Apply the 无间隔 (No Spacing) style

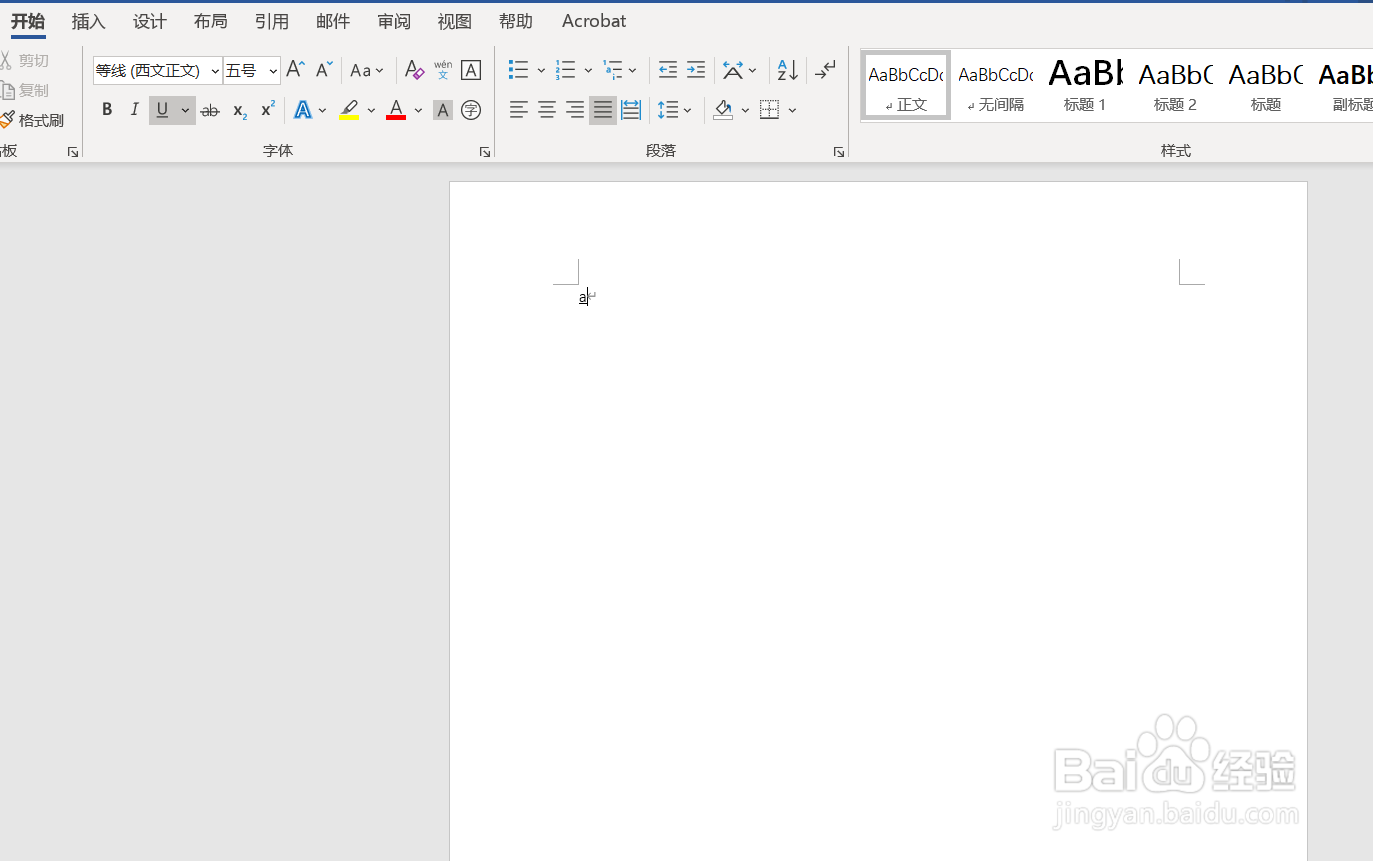click(x=996, y=86)
